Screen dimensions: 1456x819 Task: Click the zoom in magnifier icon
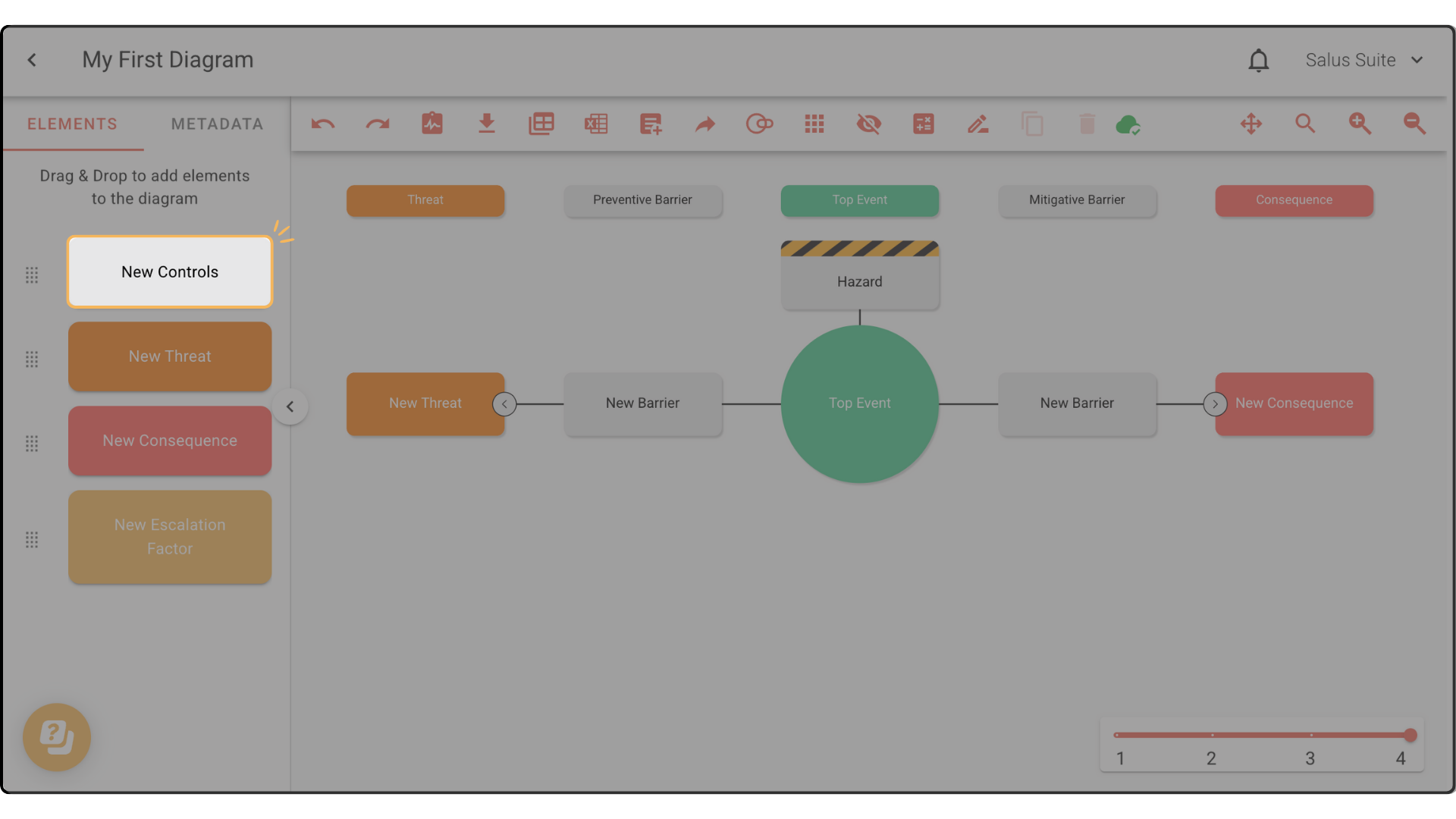1360,124
